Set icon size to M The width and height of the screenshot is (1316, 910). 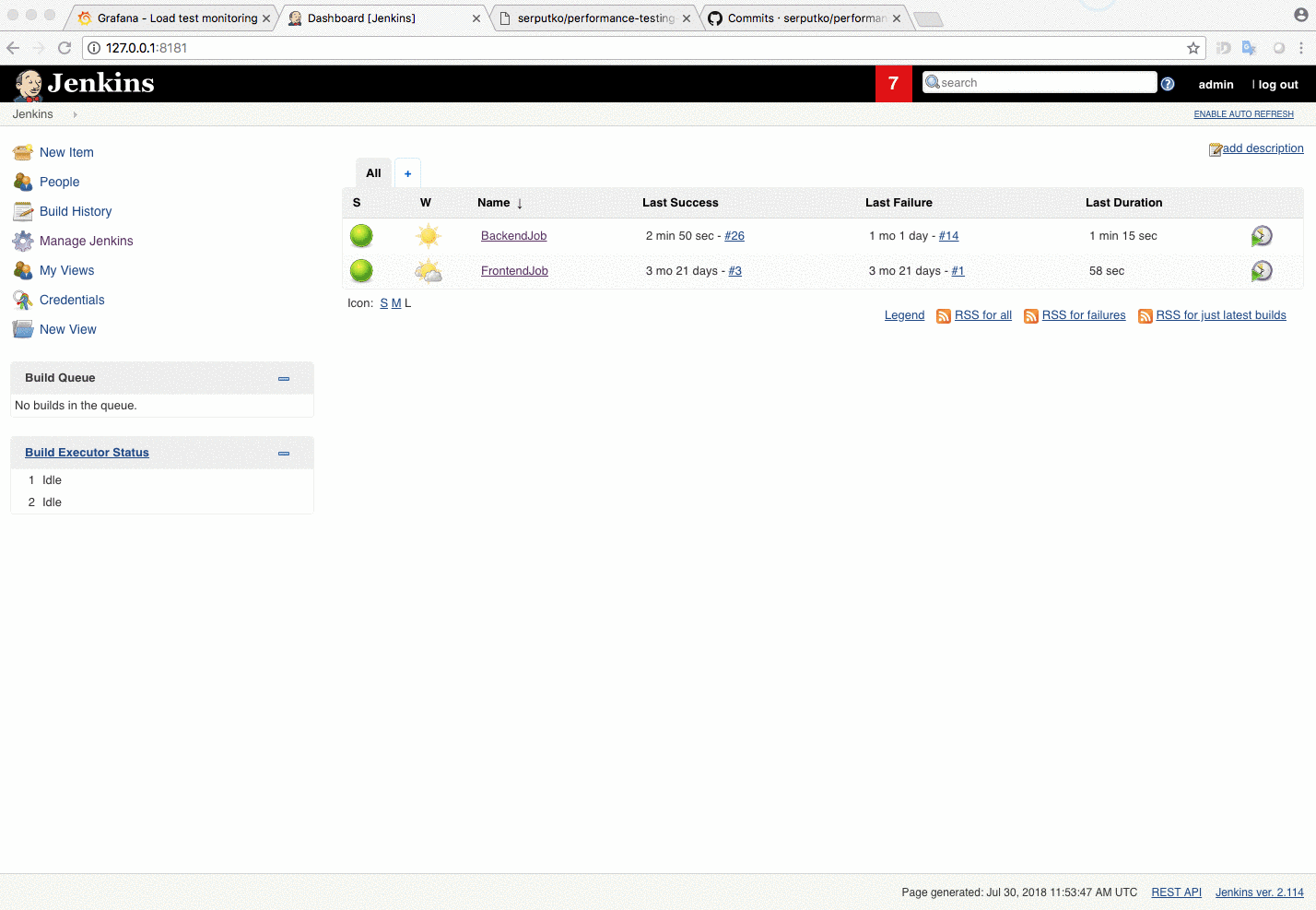coord(396,303)
